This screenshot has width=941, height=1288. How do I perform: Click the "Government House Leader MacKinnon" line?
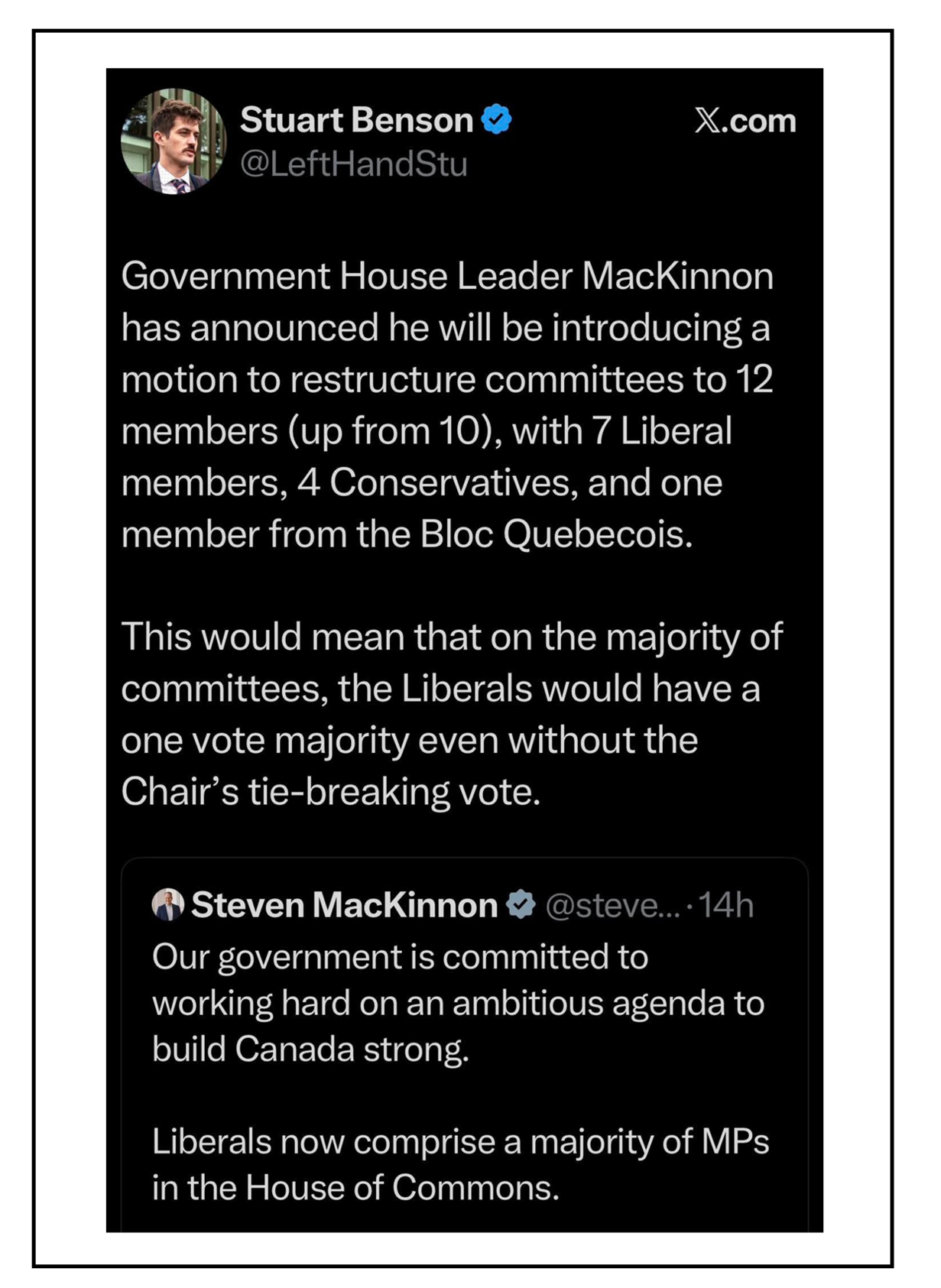click(446, 276)
